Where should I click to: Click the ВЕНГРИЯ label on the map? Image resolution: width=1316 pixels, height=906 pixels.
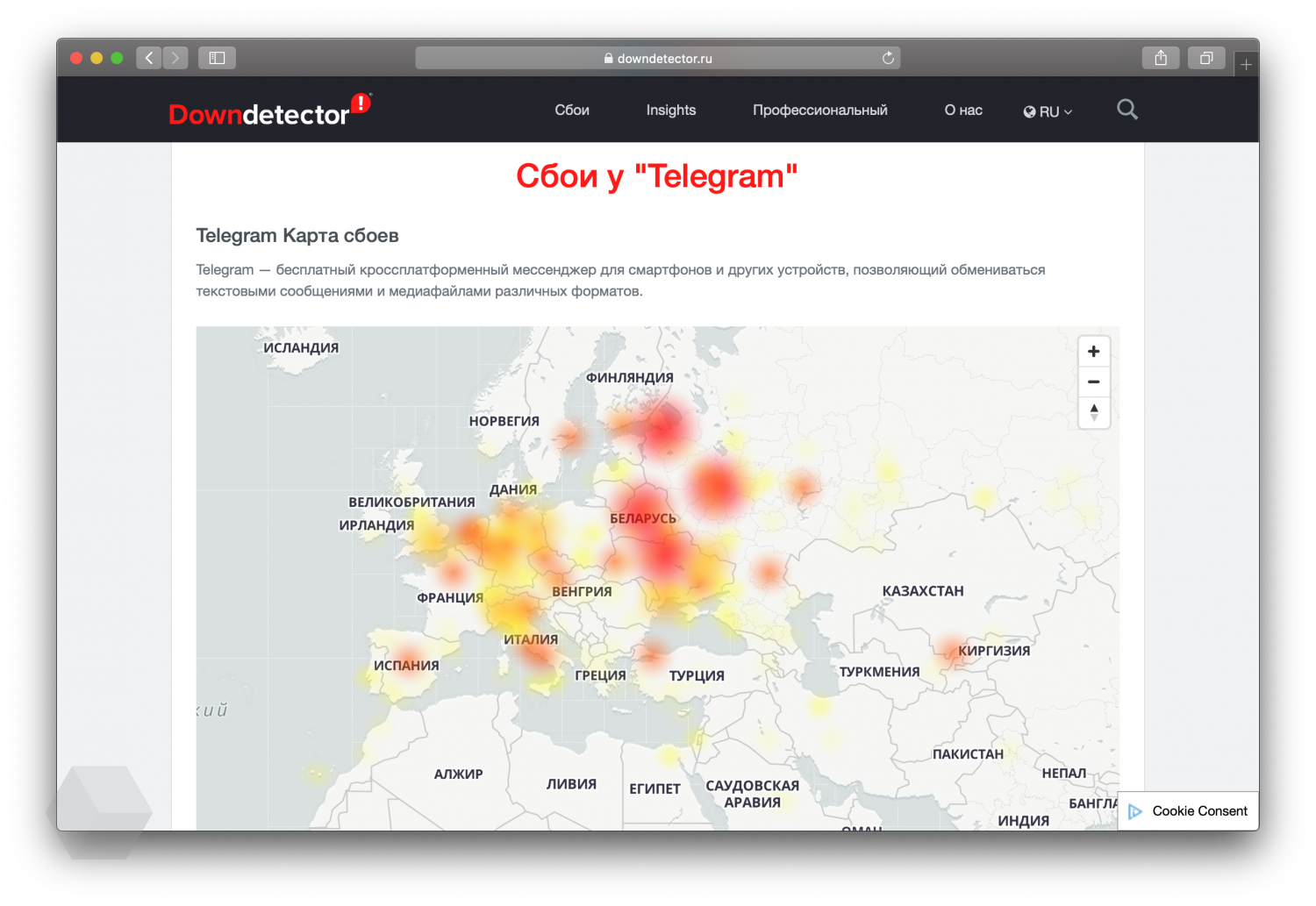pyautogui.click(x=582, y=591)
